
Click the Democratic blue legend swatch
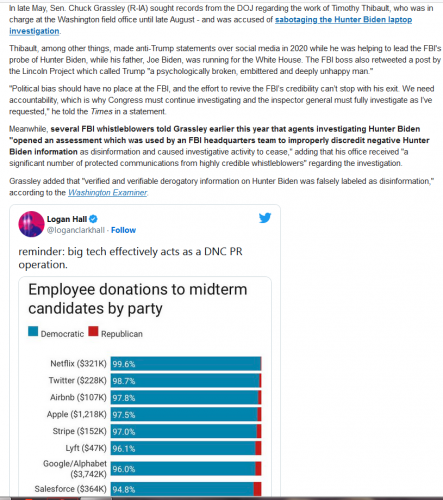click(33, 331)
